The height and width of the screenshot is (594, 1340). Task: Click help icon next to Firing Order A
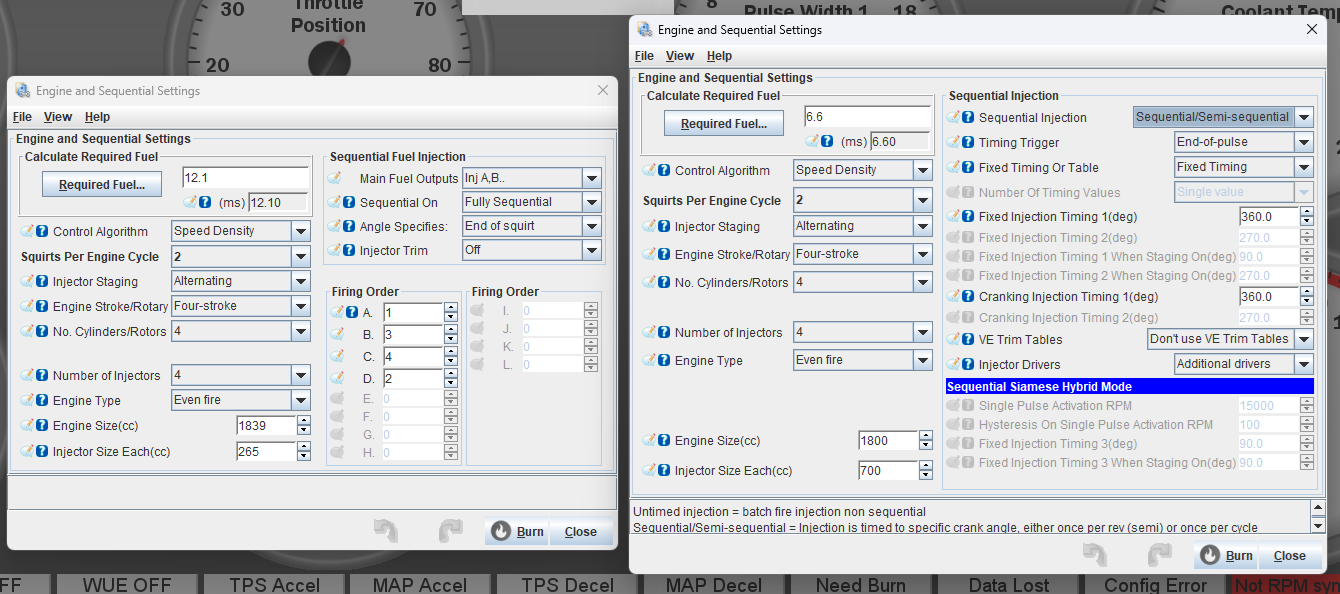tap(351, 313)
